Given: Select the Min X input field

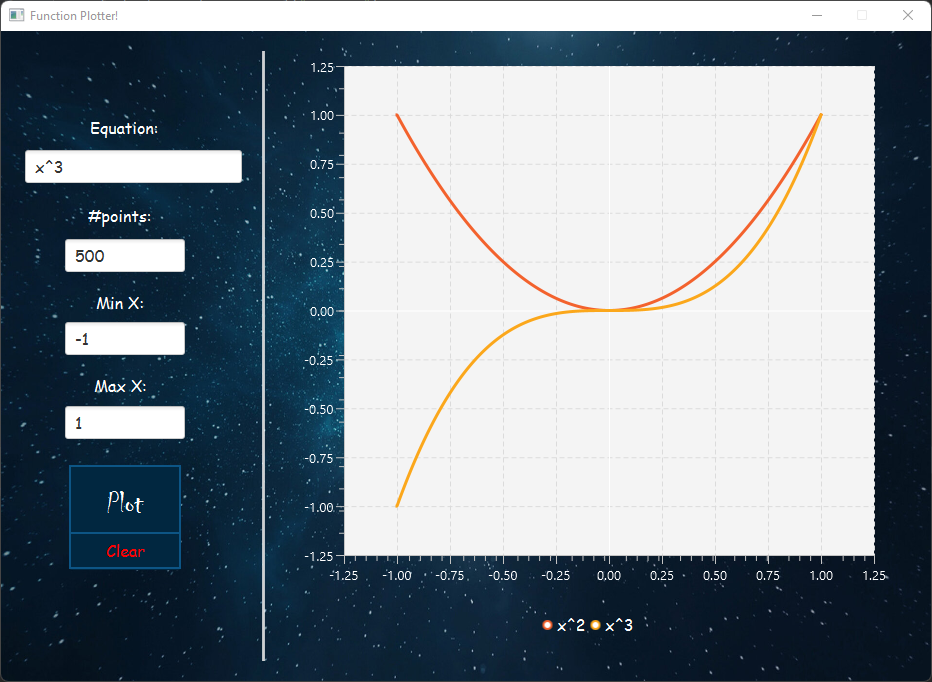Looking at the screenshot, I should click(x=124, y=338).
